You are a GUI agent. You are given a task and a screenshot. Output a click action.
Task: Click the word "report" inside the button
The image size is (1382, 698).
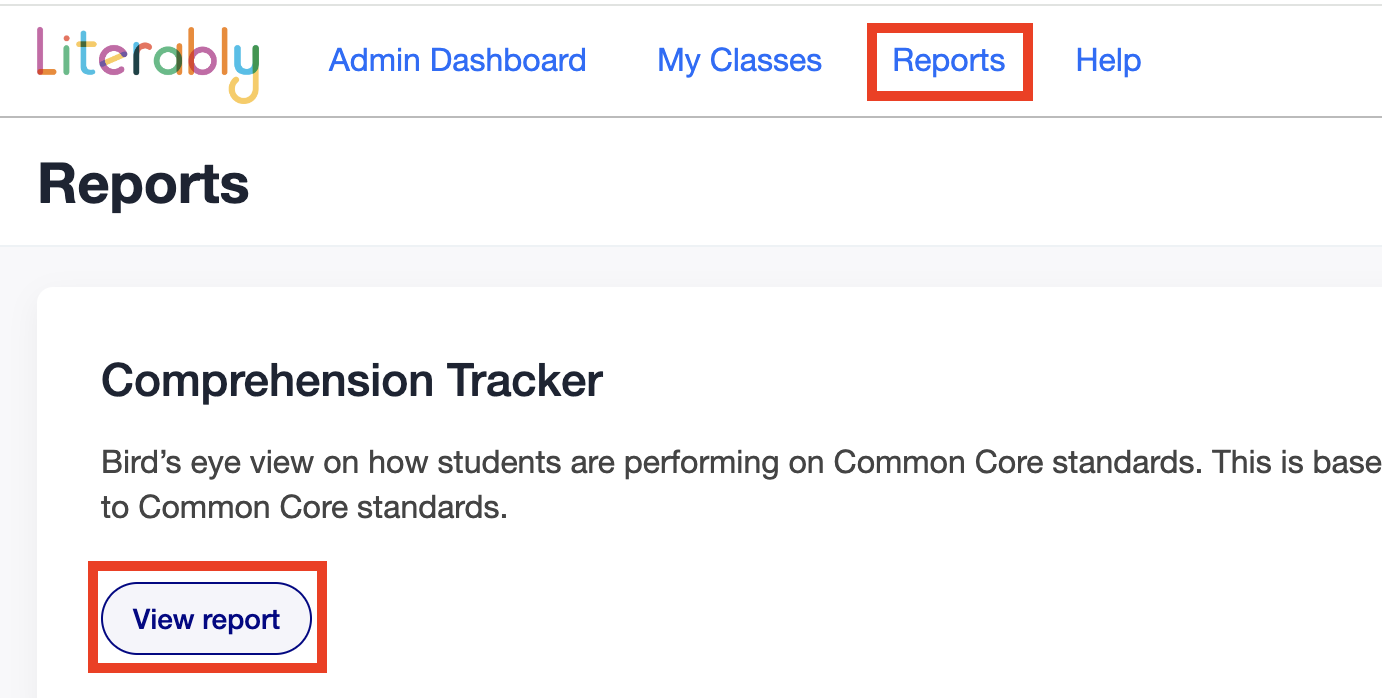(241, 620)
